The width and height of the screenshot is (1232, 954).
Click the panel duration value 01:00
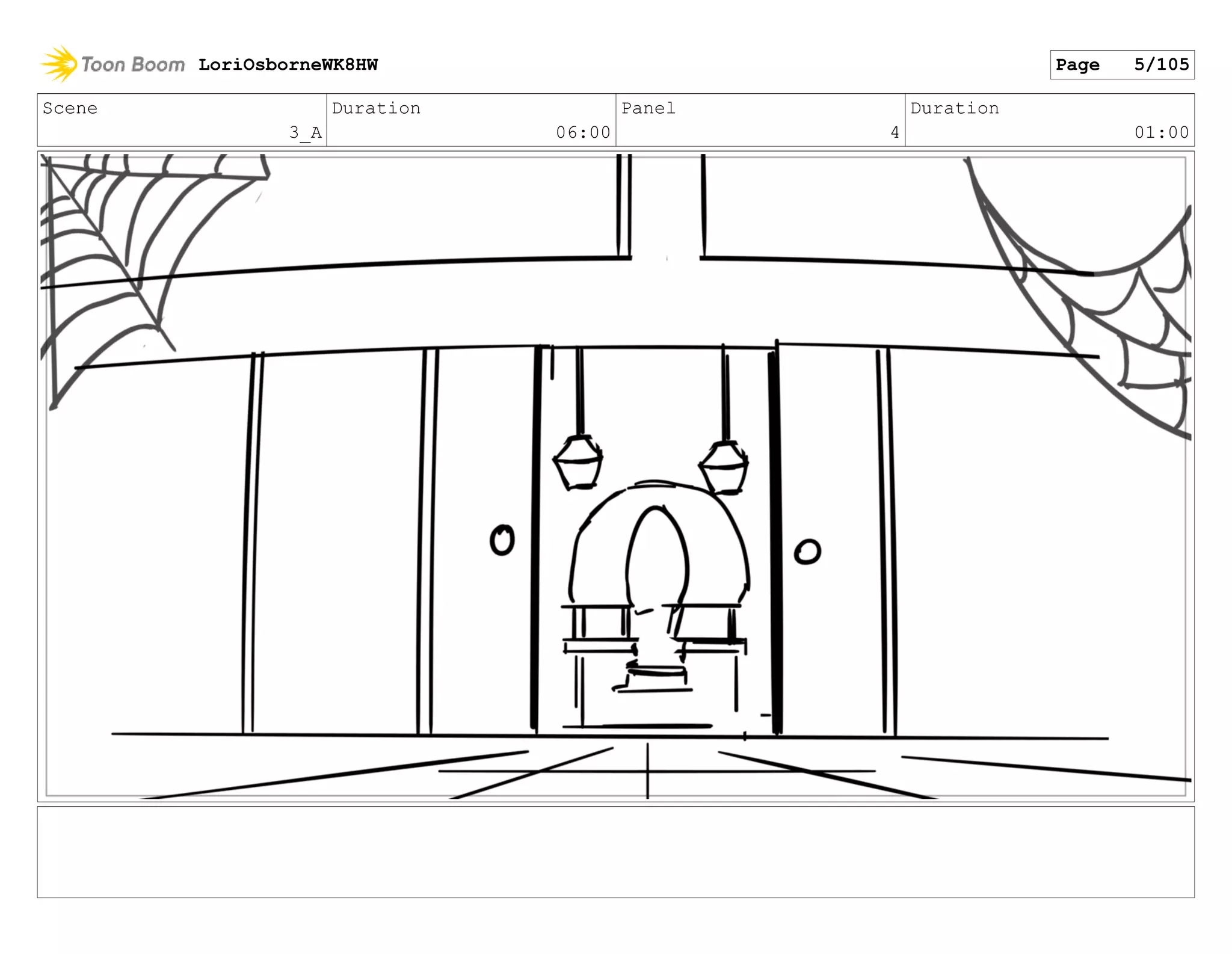[1161, 132]
